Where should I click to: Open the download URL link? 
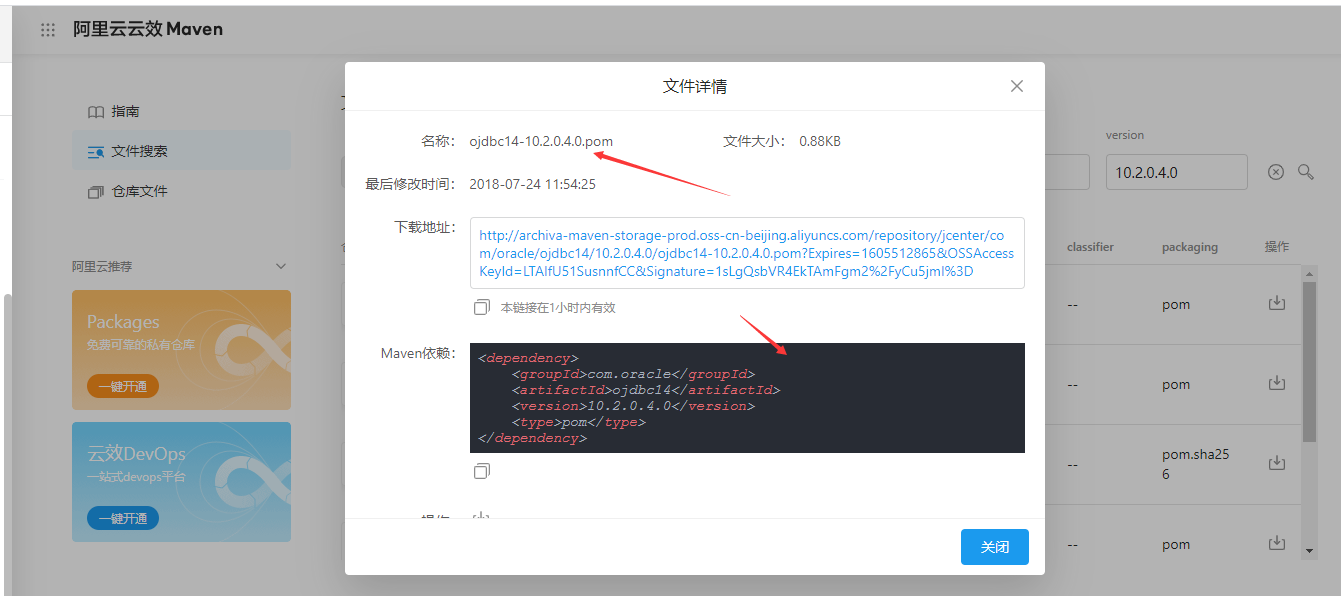point(747,253)
